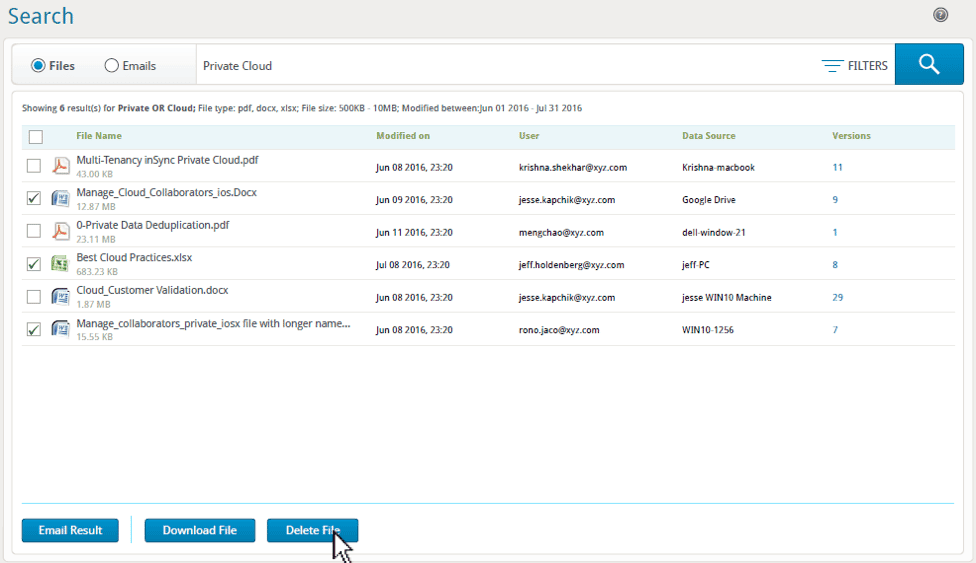
Task: Click the Download File button
Action: pos(200,530)
